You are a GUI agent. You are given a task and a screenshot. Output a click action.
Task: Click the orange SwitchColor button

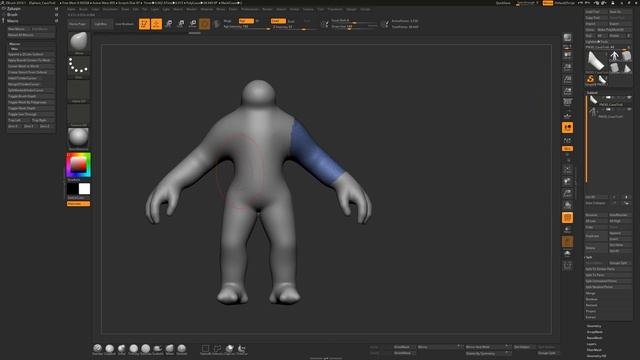tap(78, 204)
